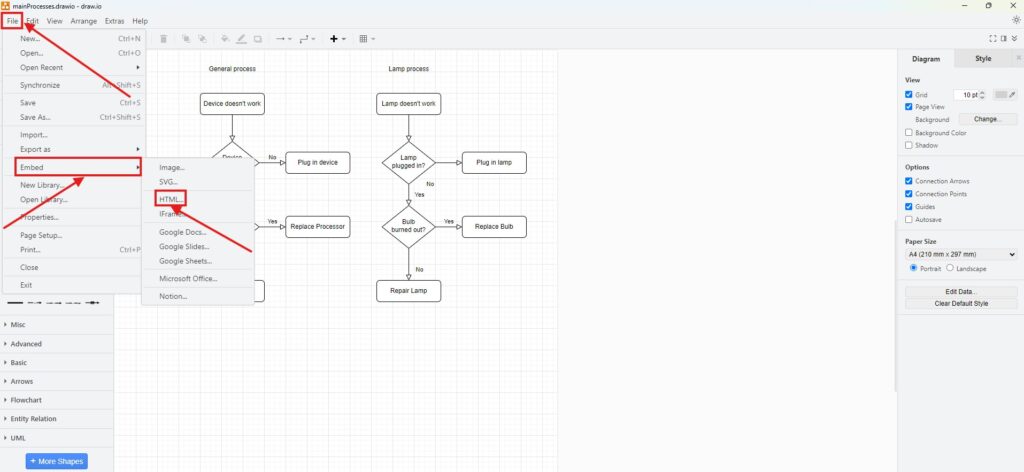
Task: Expand the Flowchart shapes section
Action: coord(57,400)
